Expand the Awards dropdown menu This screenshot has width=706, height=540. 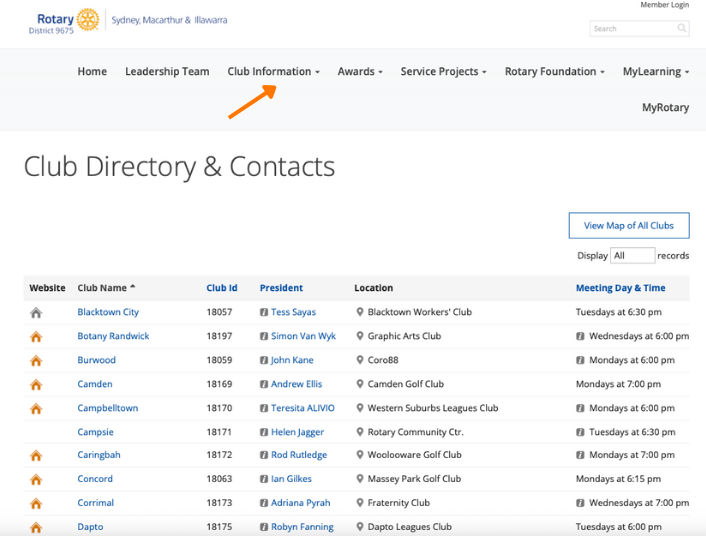[360, 72]
